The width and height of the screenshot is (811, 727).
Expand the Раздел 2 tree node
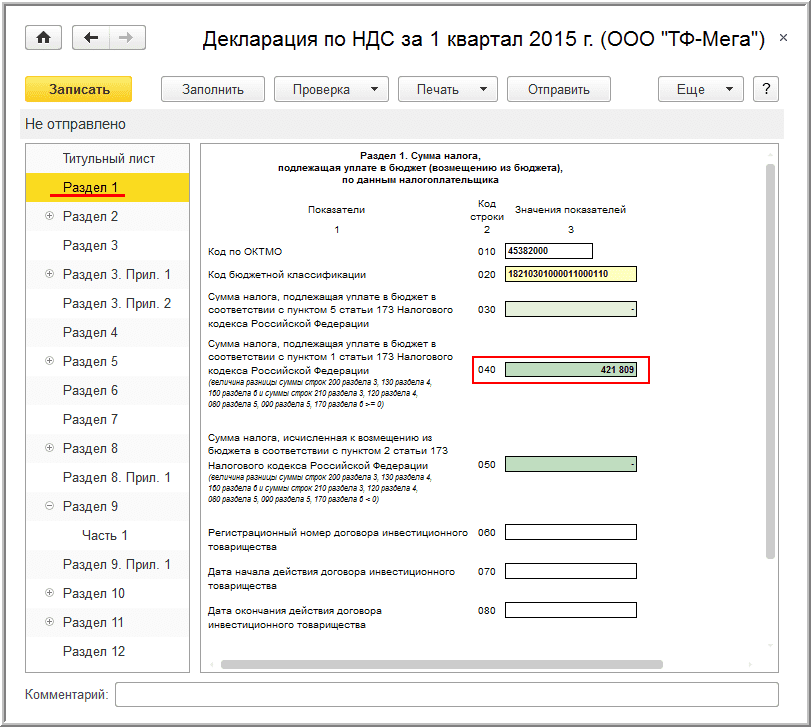[49, 216]
